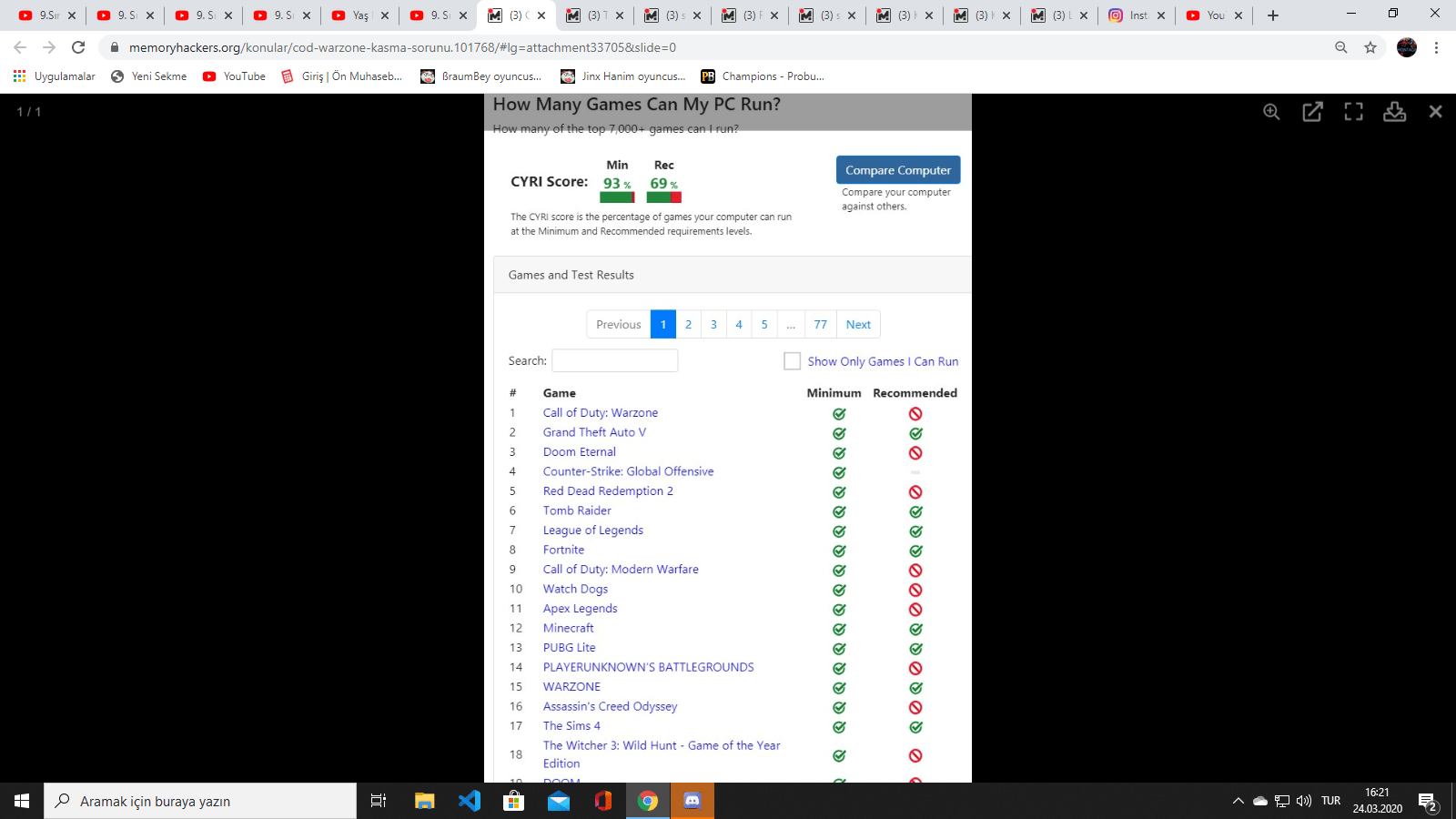Switch to Discord on the taskbar

click(x=693, y=801)
